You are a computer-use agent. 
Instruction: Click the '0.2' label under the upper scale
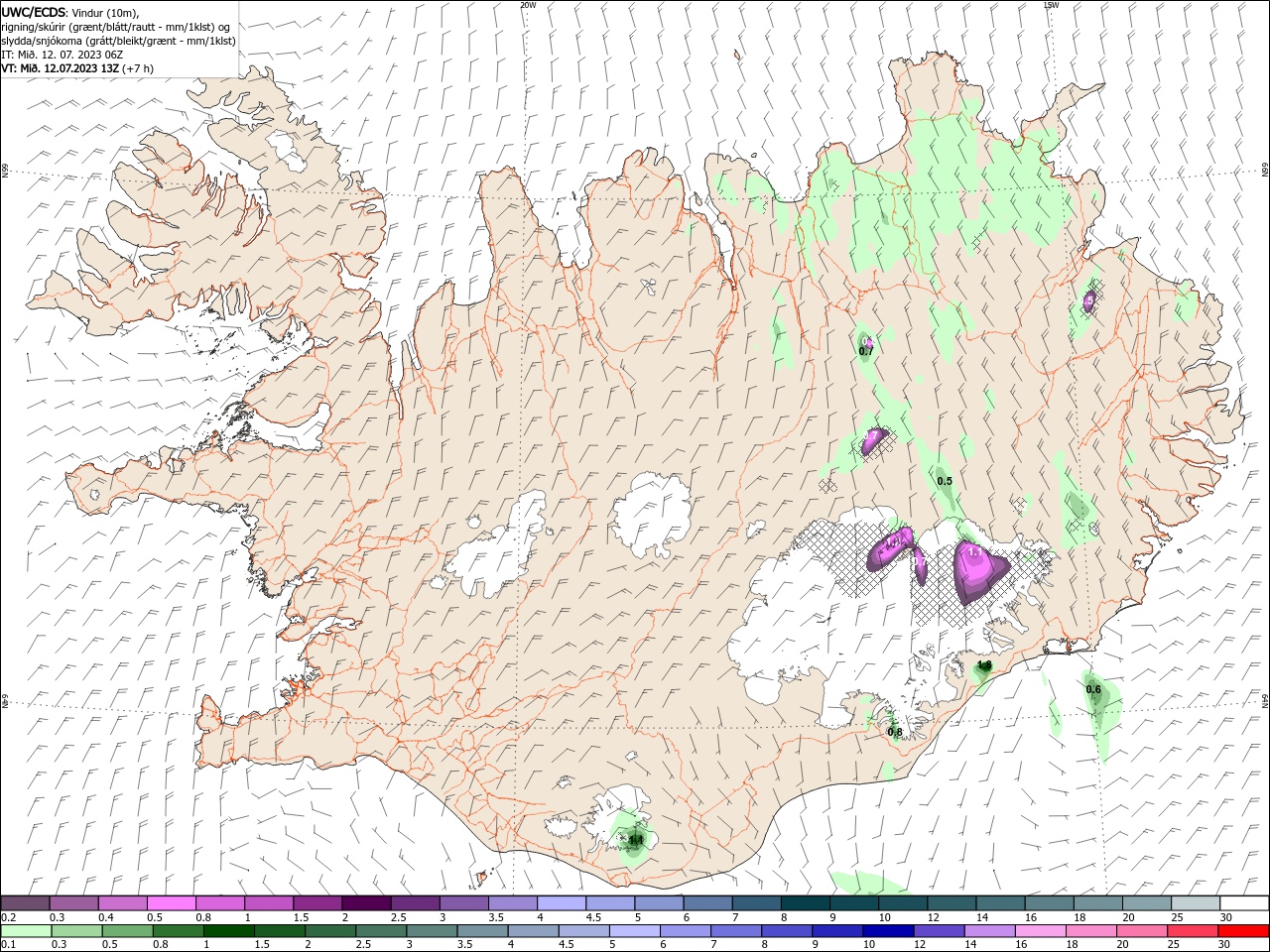(8, 917)
